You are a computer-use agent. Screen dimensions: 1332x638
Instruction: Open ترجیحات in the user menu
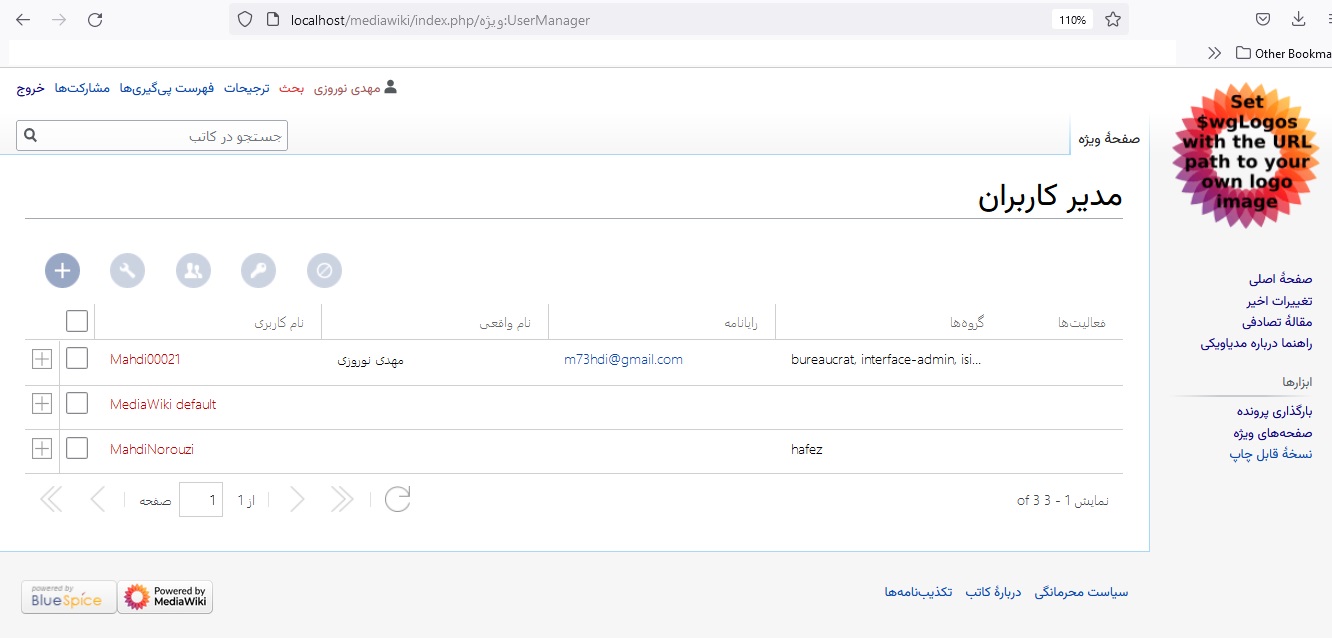click(247, 88)
